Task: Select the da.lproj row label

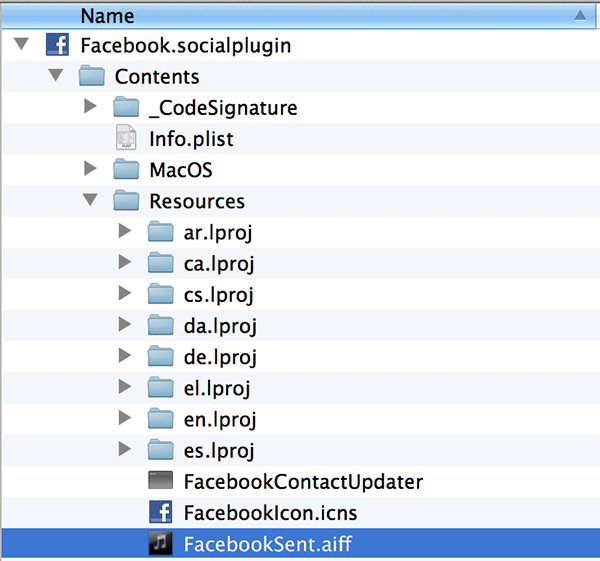Action: click(220, 326)
